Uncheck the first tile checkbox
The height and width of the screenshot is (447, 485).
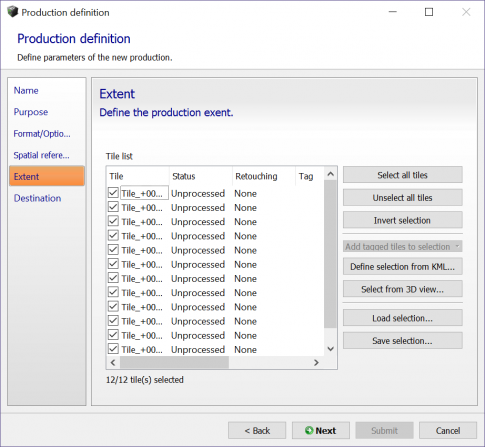click(113, 192)
